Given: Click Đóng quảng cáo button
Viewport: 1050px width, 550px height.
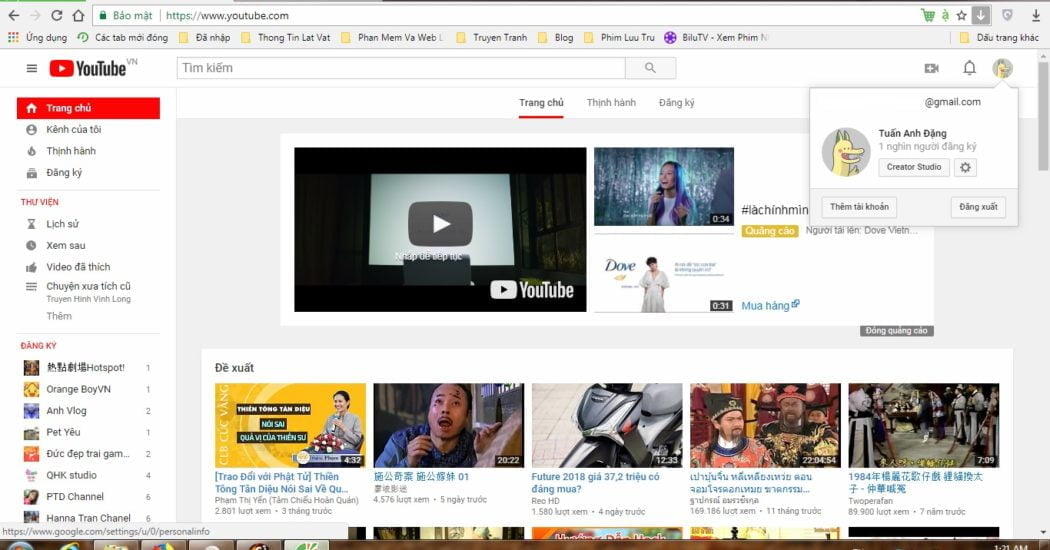Looking at the screenshot, I should click(896, 330).
